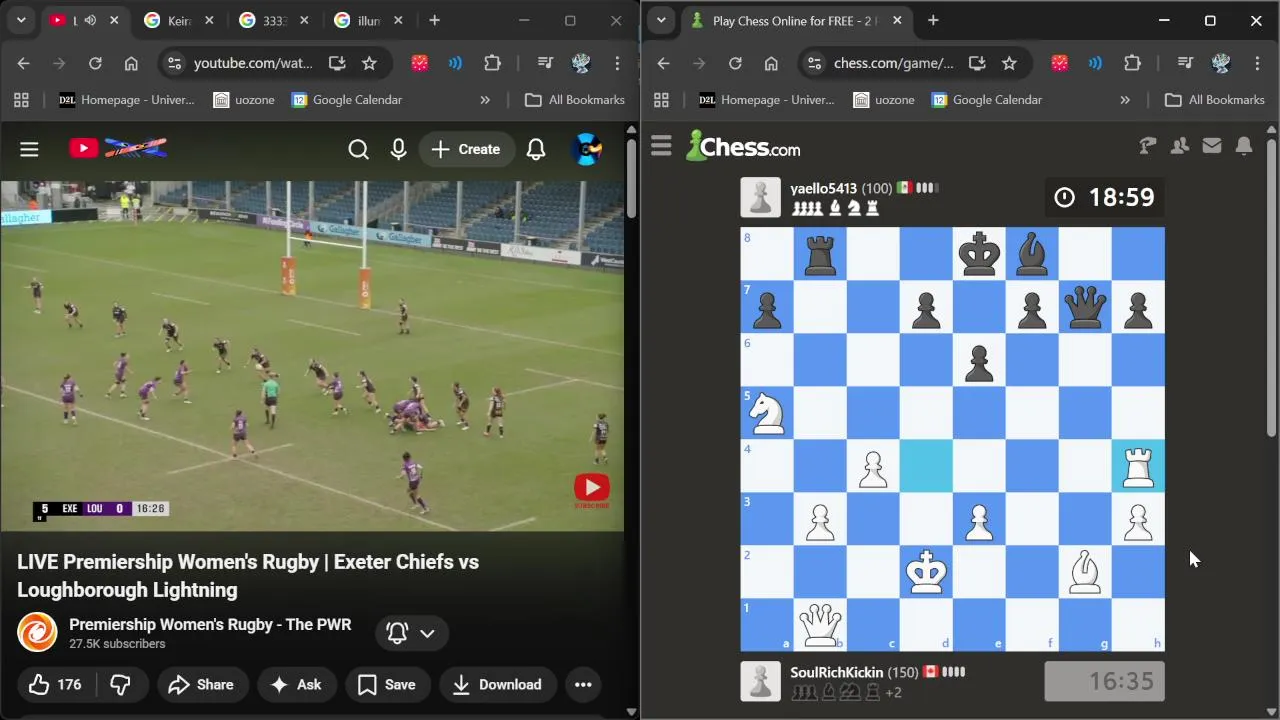The image size is (1280, 720).
Task: Open Extensions puzzle icon in chess.com window
Action: (1132, 63)
